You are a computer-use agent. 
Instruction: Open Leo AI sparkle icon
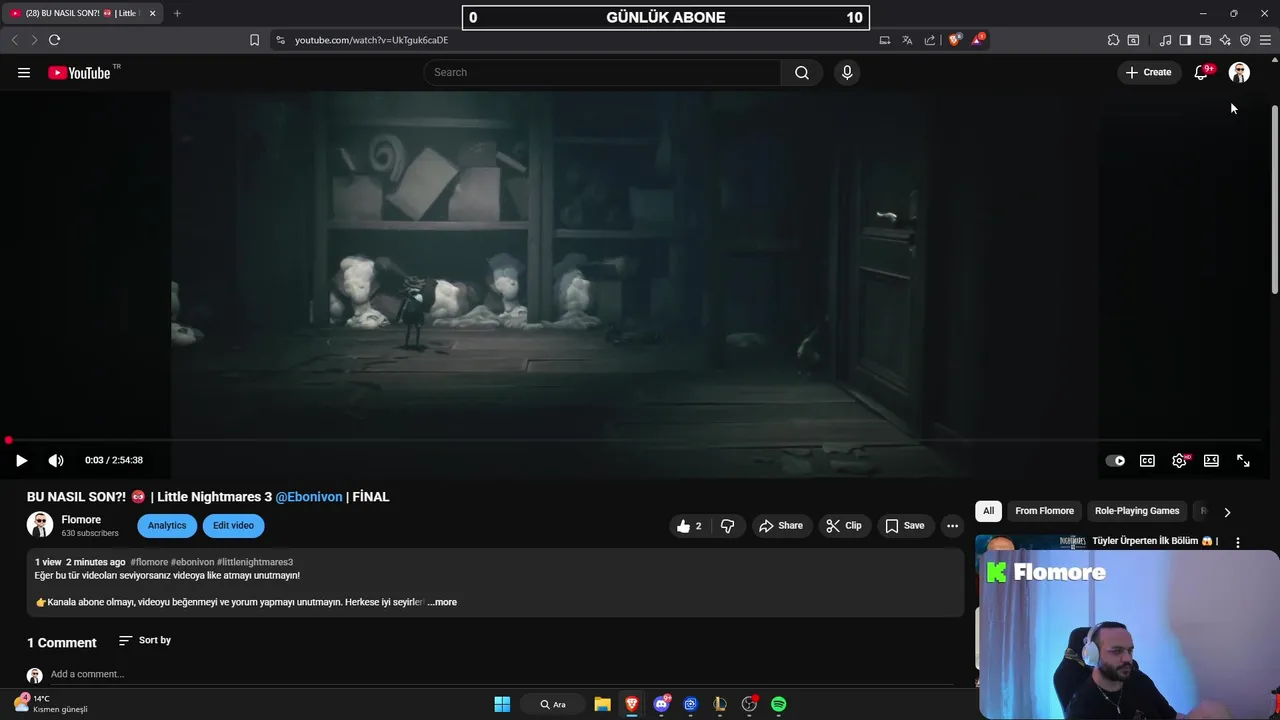click(x=1225, y=40)
